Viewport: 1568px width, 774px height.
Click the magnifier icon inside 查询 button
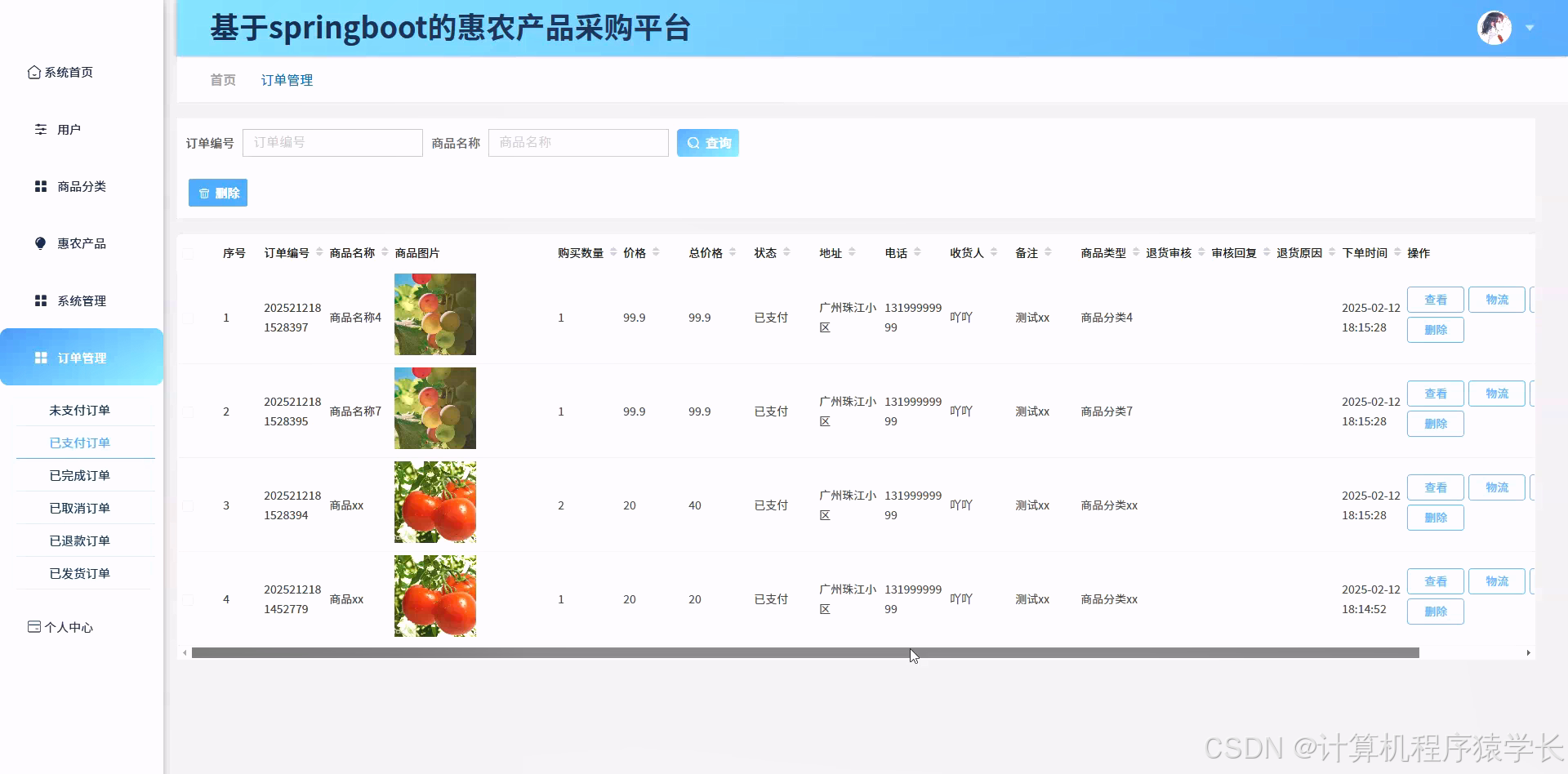693,143
